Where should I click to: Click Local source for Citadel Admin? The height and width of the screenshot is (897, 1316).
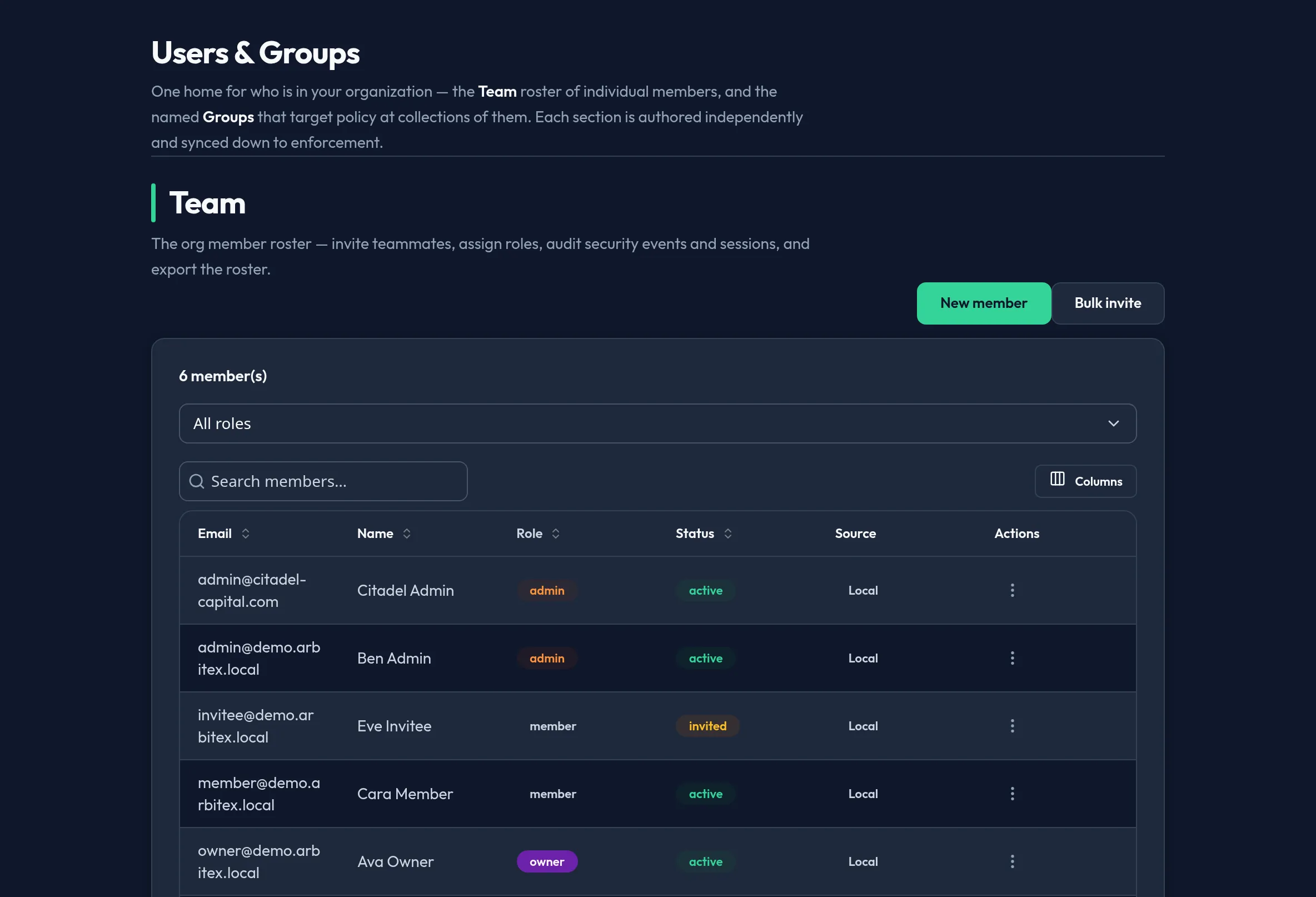pyautogui.click(x=863, y=590)
